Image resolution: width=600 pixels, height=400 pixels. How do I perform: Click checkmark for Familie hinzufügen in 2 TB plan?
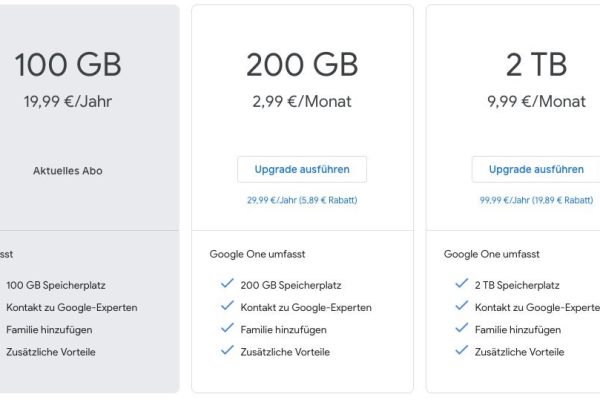tap(461, 329)
